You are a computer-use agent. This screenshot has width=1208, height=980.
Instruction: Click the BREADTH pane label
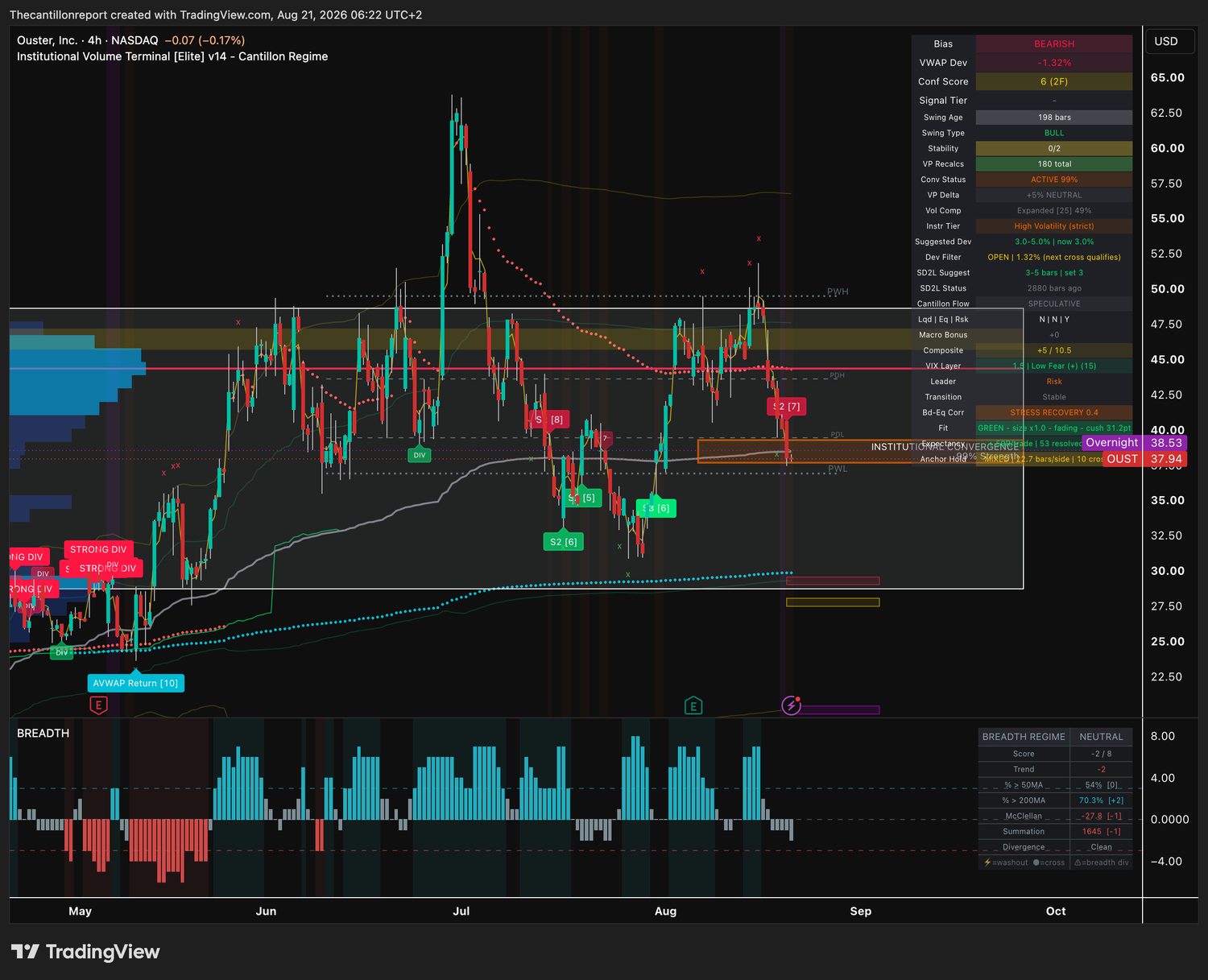(43, 733)
